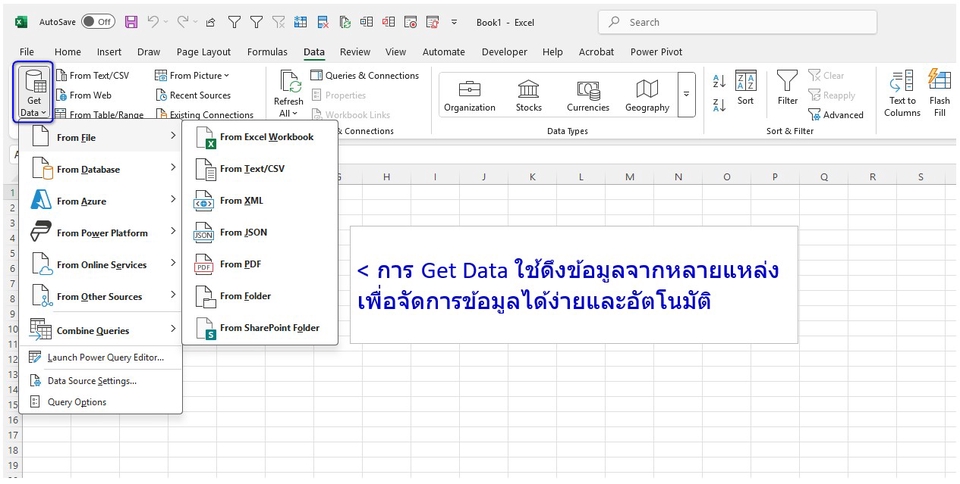Viewport: 960px width, 484px height.
Task: Click Recent Sources button
Action: (193, 95)
